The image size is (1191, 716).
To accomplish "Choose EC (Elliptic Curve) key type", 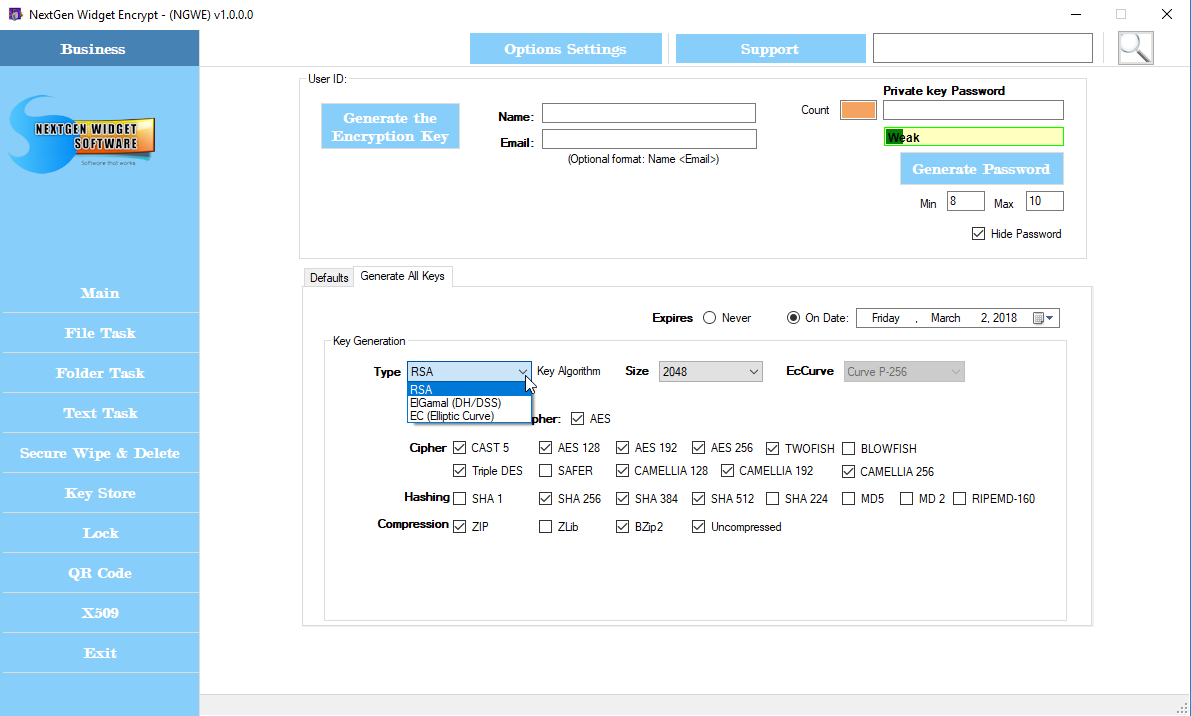I will pyautogui.click(x=469, y=416).
